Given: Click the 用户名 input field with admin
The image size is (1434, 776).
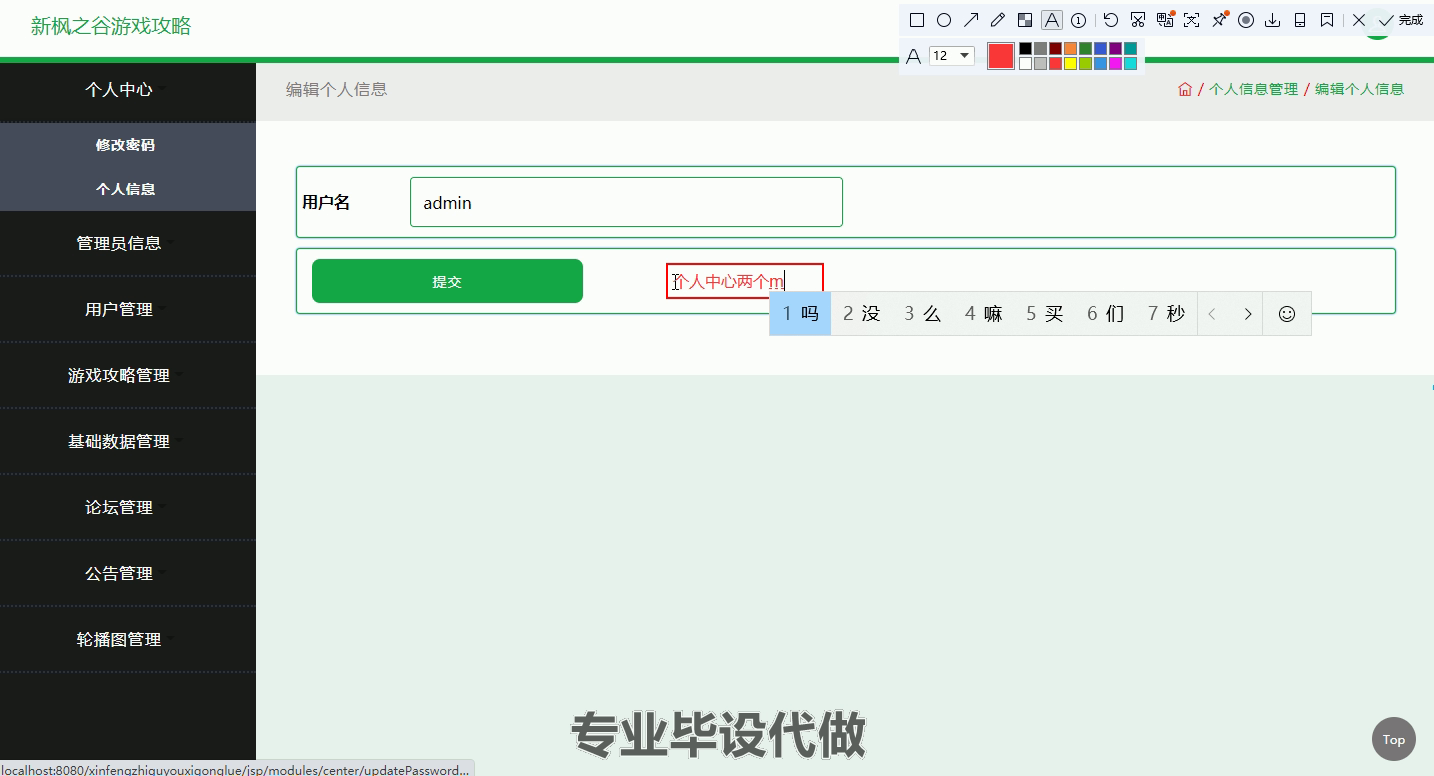Looking at the screenshot, I should pos(626,202).
